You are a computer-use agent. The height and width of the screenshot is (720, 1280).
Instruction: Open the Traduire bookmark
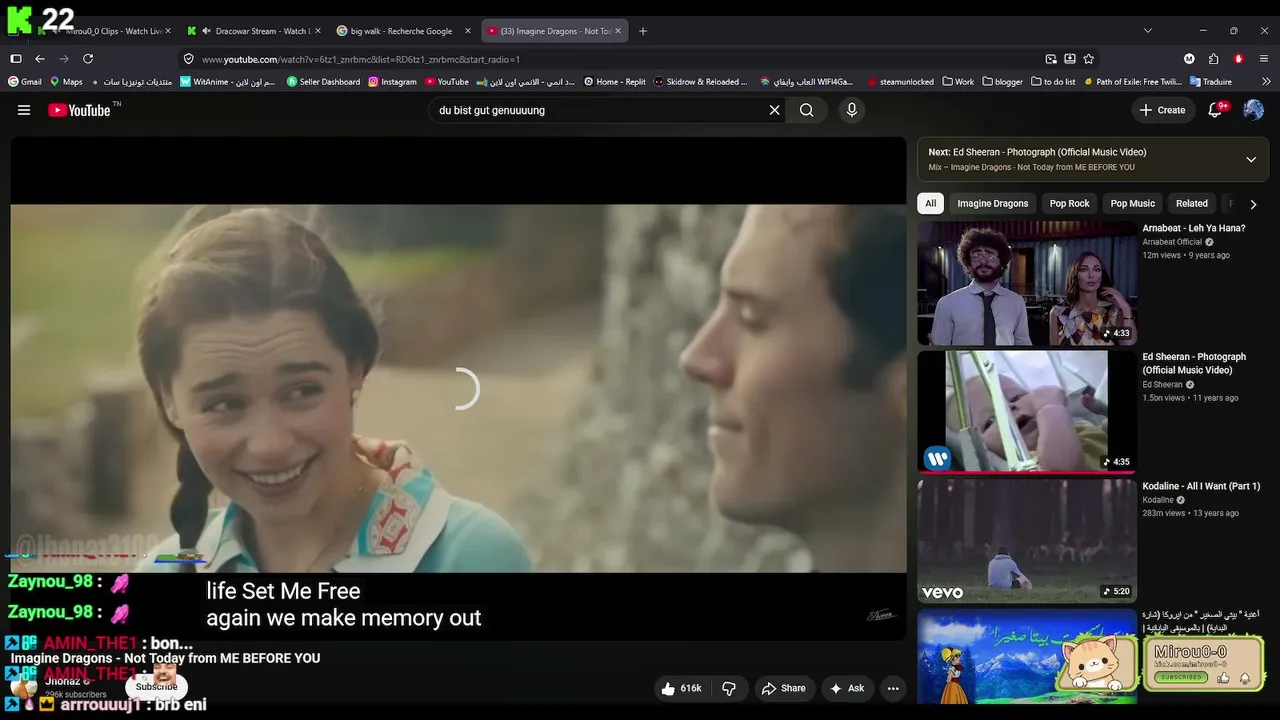coord(1211,82)
